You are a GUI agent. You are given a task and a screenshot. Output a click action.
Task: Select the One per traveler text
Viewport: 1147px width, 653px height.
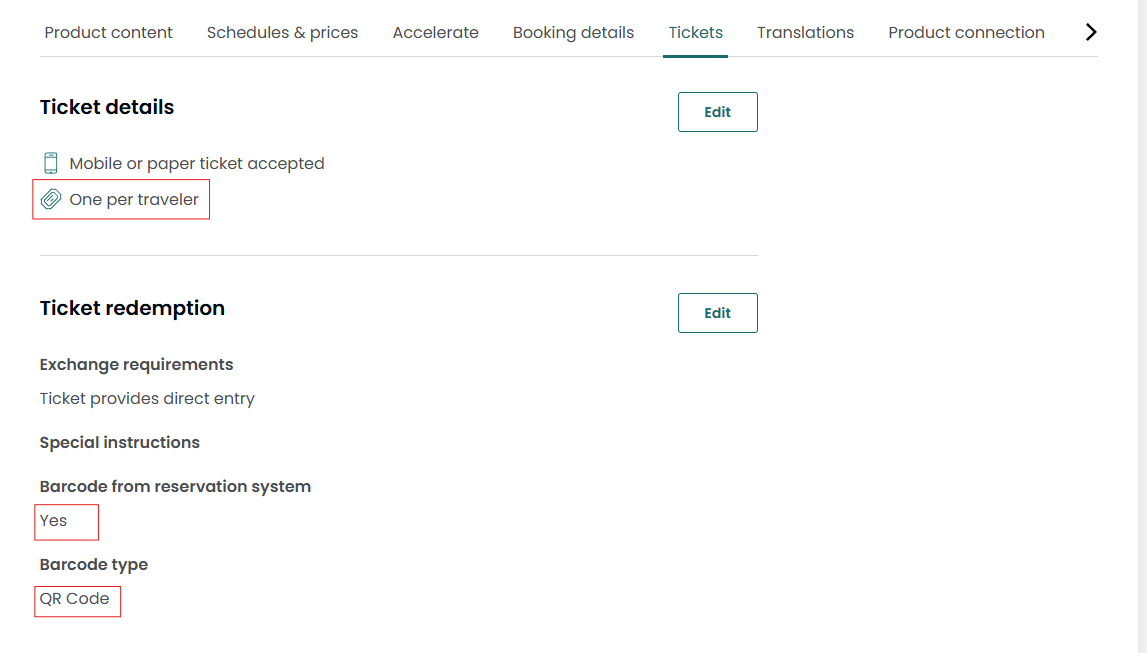[x=134, y=199]
